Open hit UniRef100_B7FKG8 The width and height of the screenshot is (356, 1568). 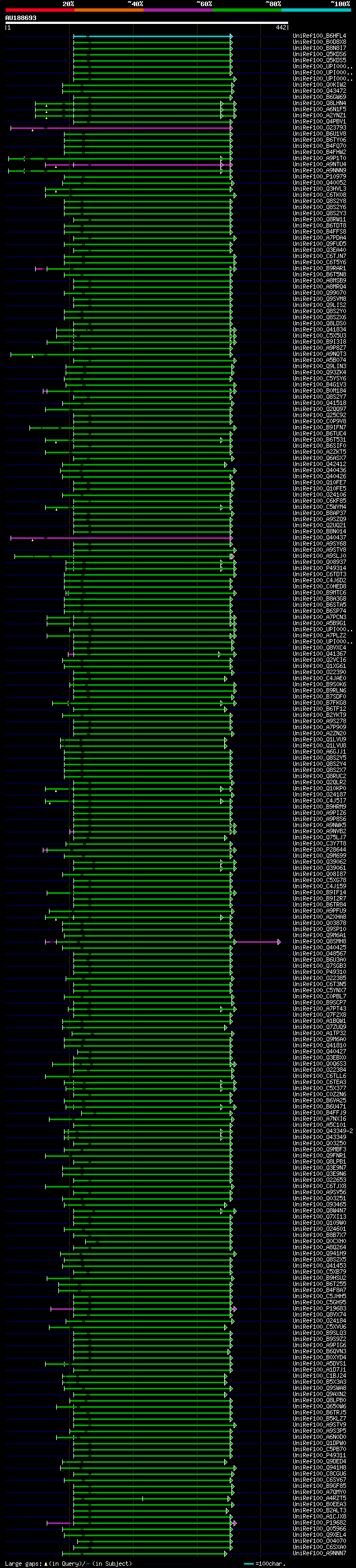[319, 703]
